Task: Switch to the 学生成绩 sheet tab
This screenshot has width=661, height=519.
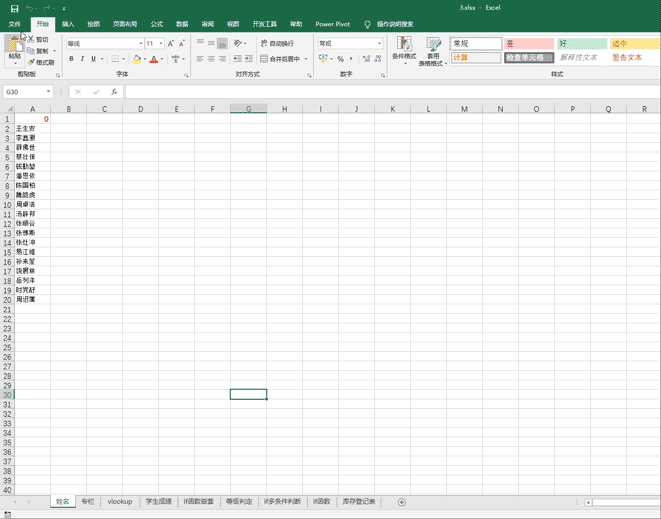Action: [159, 501]
